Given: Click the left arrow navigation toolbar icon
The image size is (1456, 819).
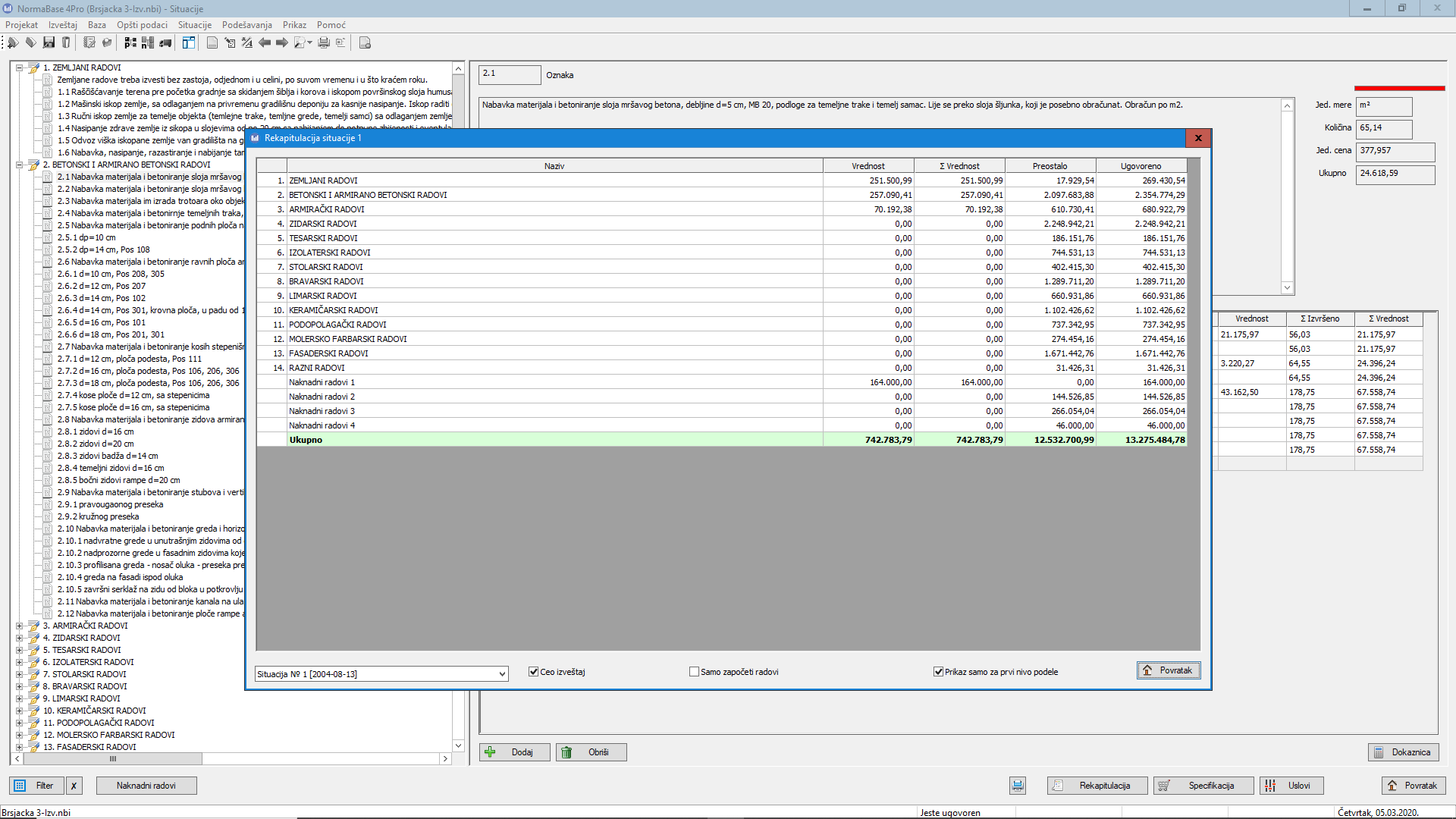Looking at the screenshot, I should click(x=265, y=43).
